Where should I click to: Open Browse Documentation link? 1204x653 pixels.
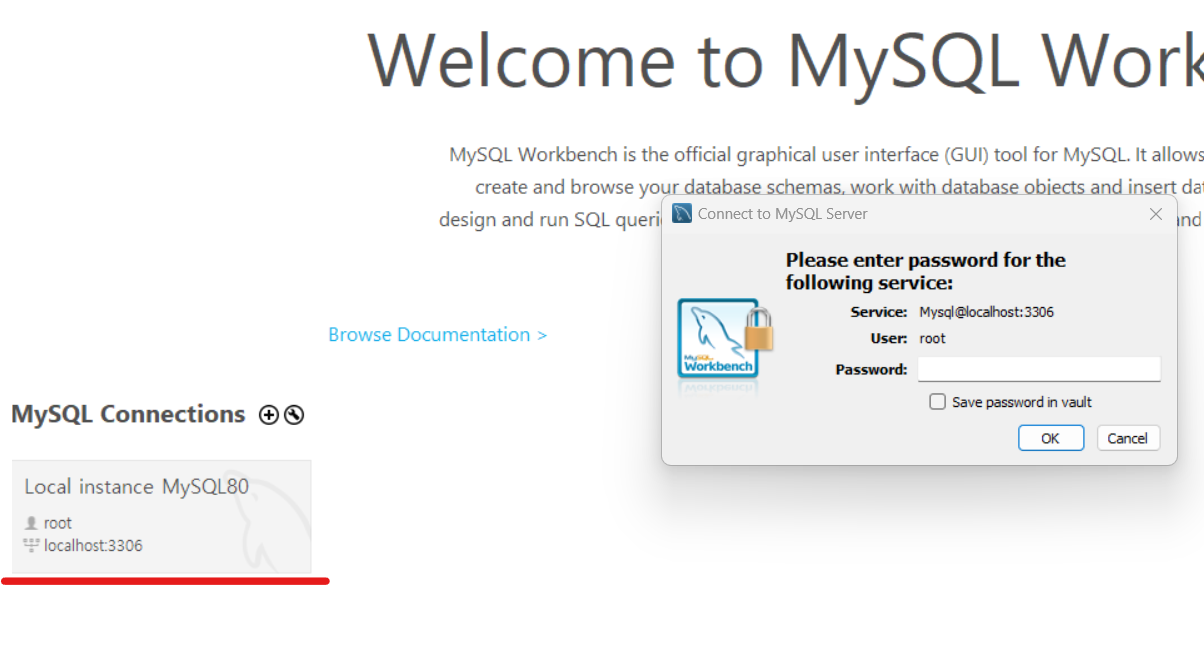coord(438,335)
